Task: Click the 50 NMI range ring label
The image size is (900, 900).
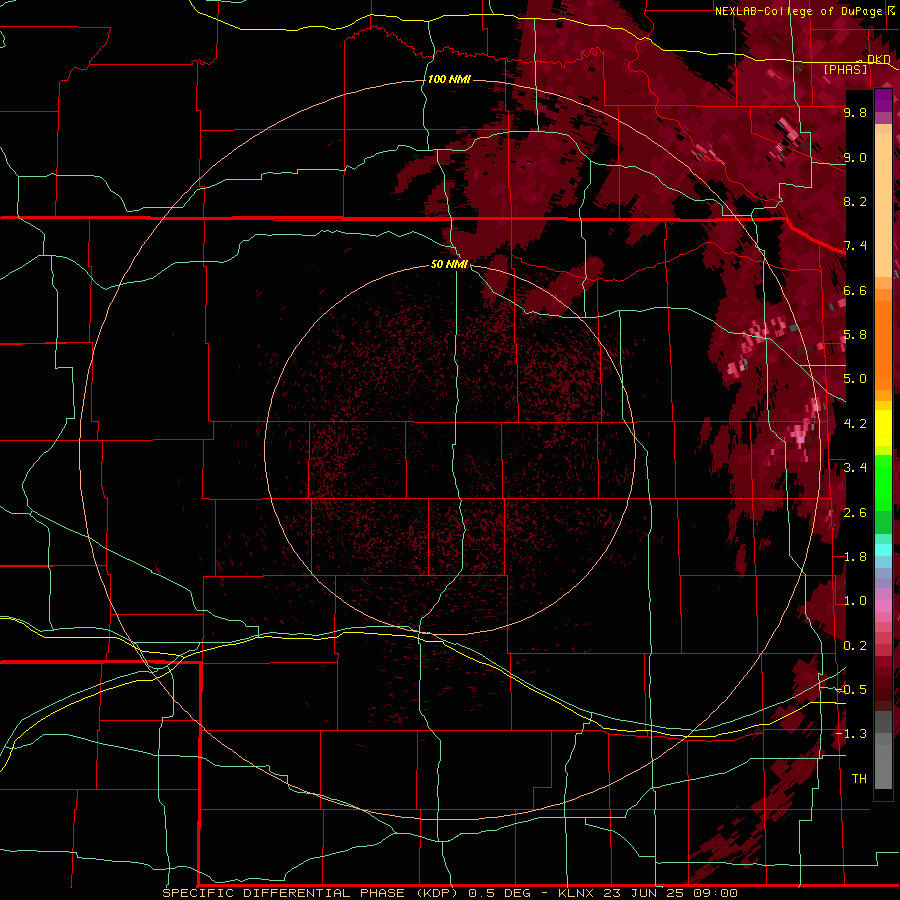Action: (x=449, y=264)
